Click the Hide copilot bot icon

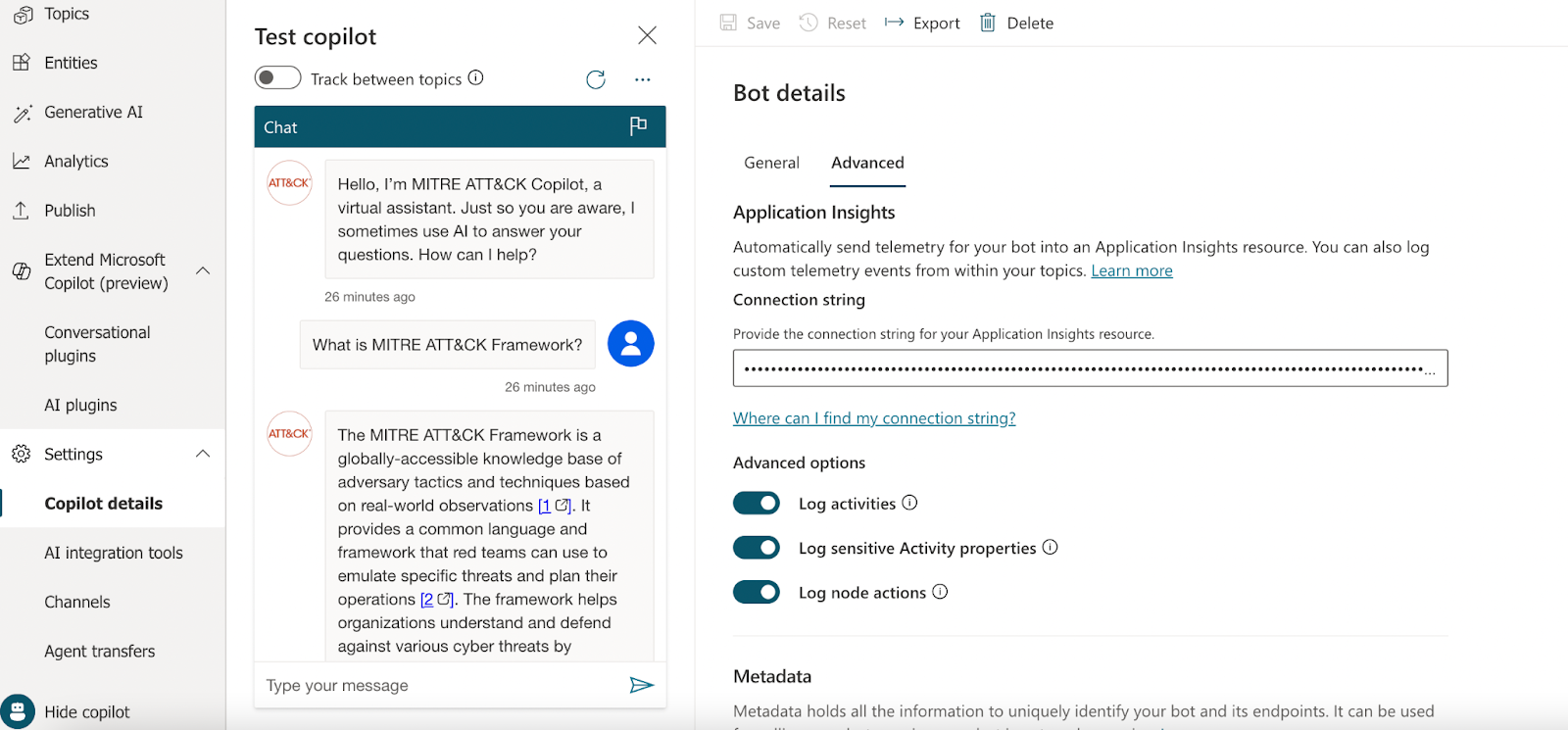[18, 711]
